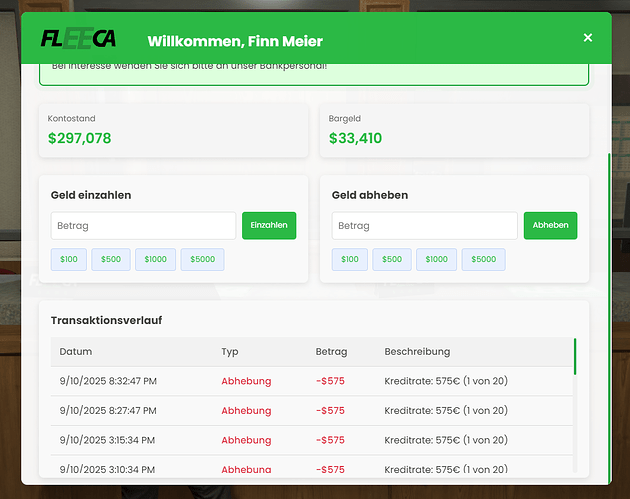Select the 9/10/2025 3:10:34 PM transaction date
The width and height of the screenshot is (630, 499).
107,469
